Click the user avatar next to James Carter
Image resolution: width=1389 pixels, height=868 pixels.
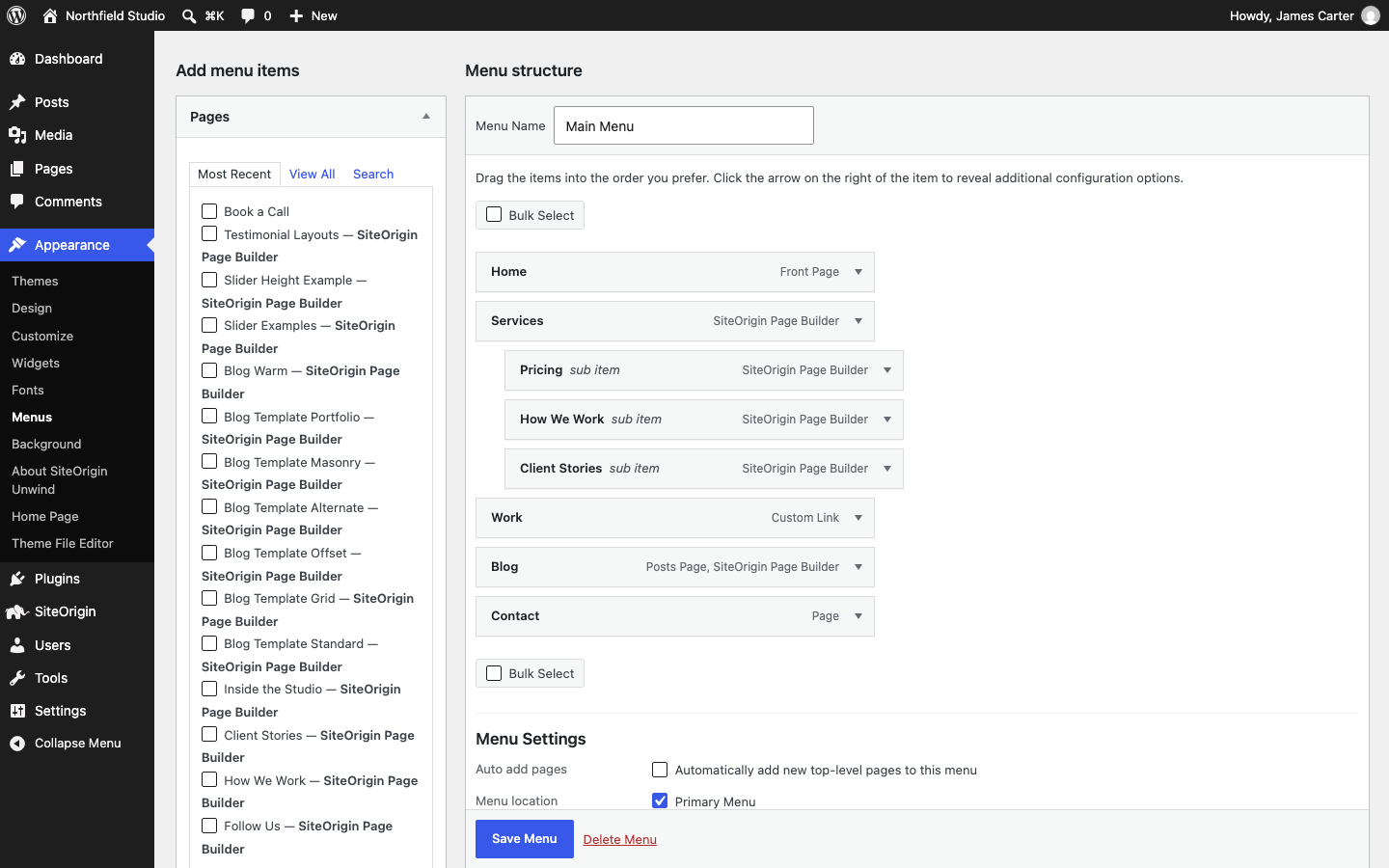[x=1371, y=15]
